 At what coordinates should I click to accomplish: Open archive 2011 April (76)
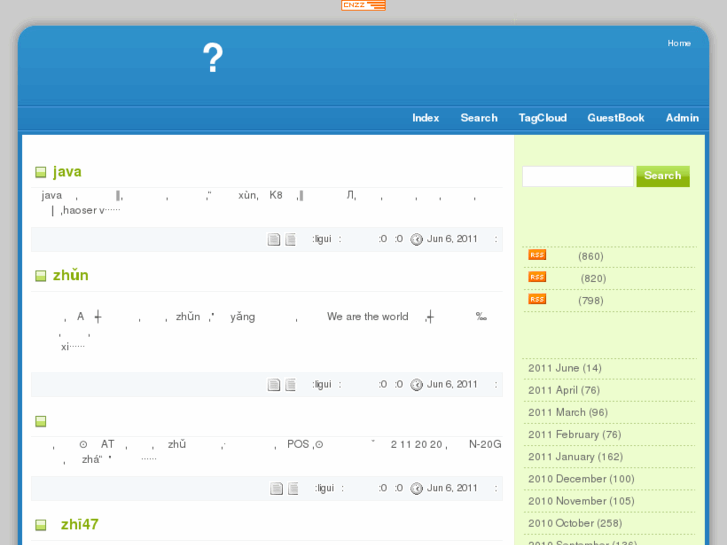(564, 391)
